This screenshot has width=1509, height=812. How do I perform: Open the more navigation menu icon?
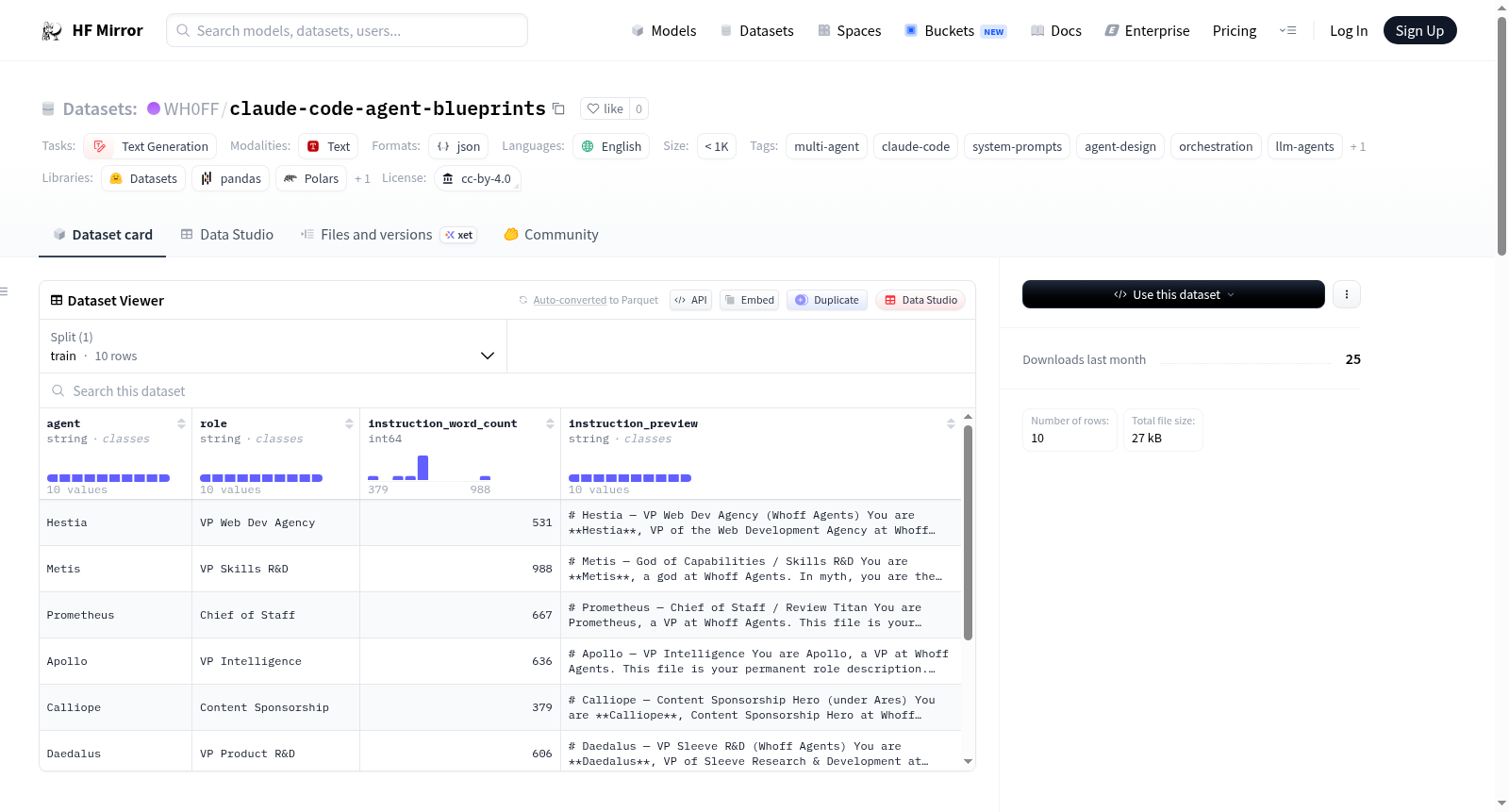(x=1287, y=30)
